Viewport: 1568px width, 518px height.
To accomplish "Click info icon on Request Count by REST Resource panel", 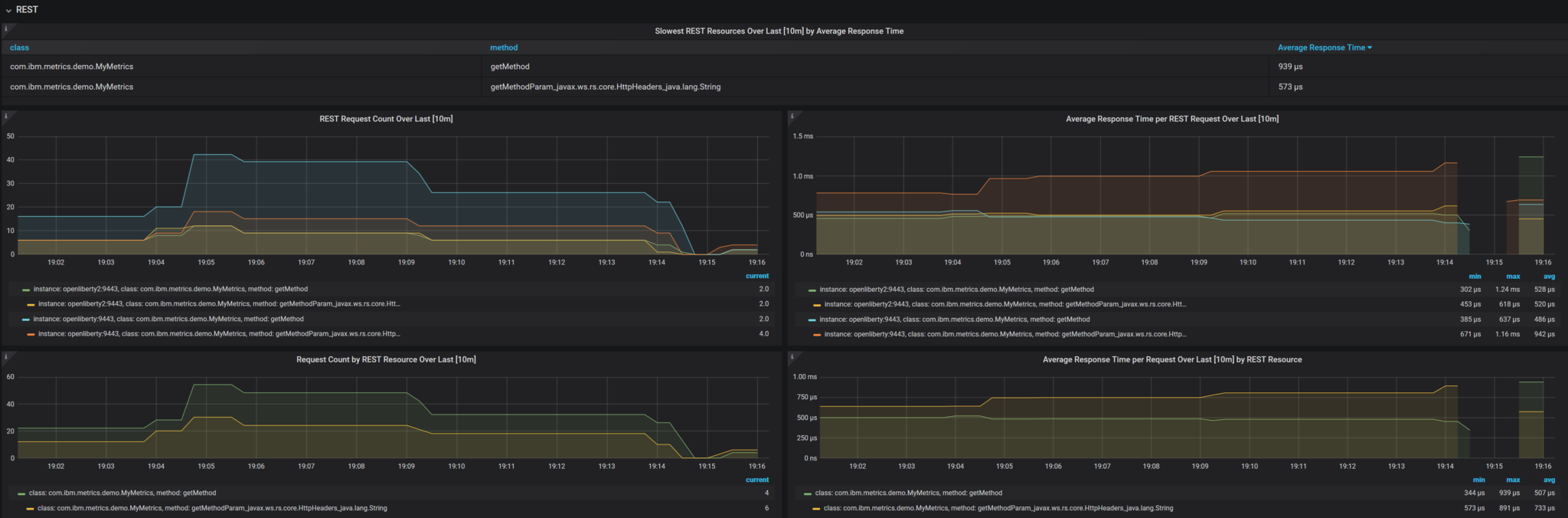I will [5, 357].
